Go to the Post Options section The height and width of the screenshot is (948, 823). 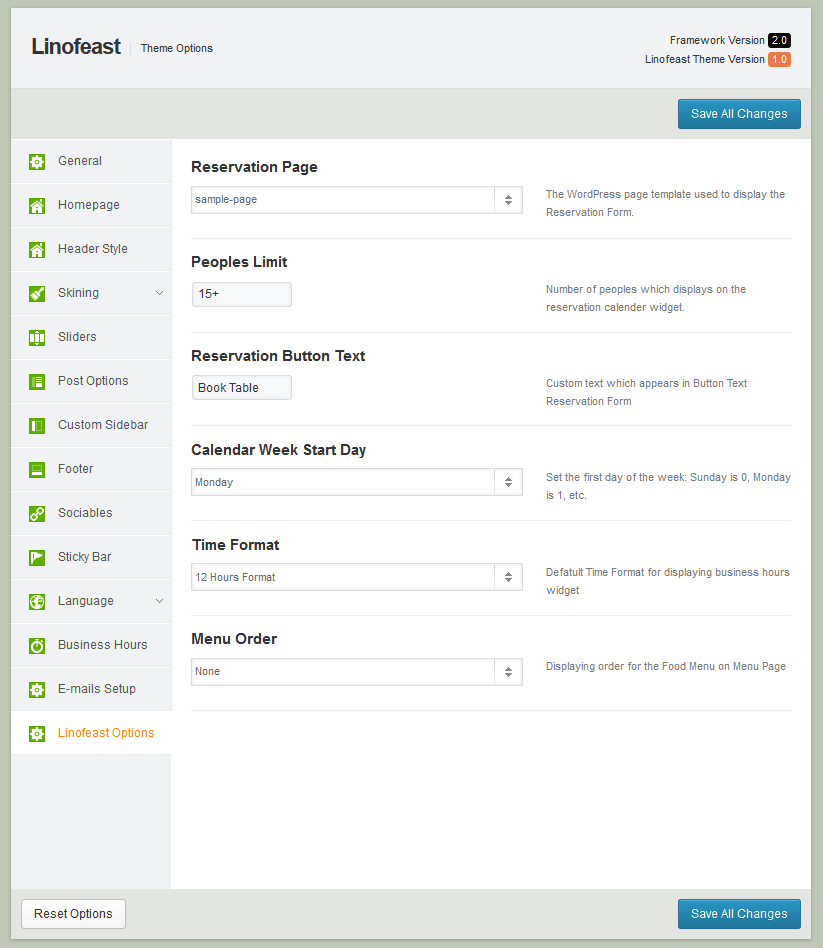[93, 381]
